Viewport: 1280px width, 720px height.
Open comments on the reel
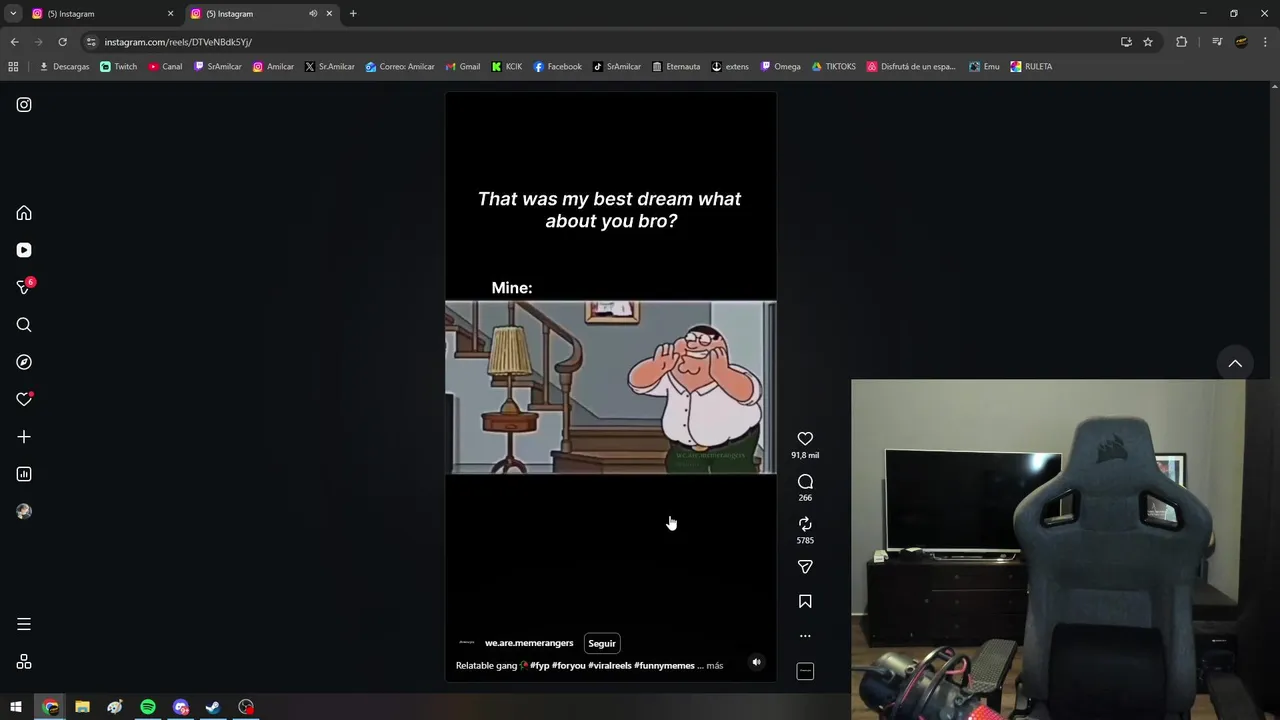805,482
